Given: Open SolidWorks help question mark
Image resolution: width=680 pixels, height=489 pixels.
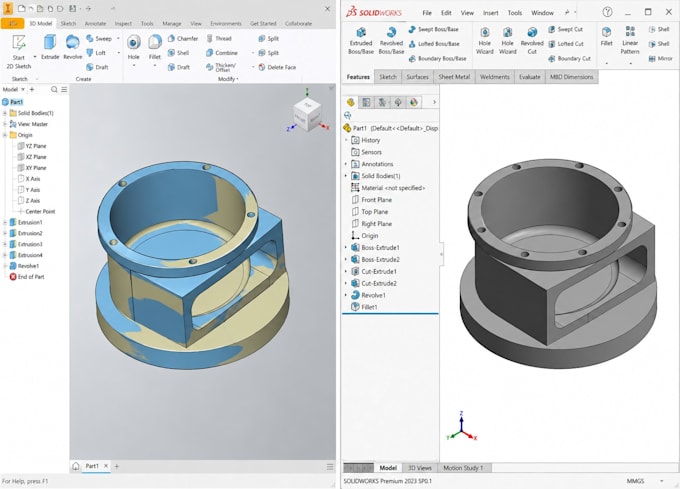Looking at the screenshot, I should [607, 12].
